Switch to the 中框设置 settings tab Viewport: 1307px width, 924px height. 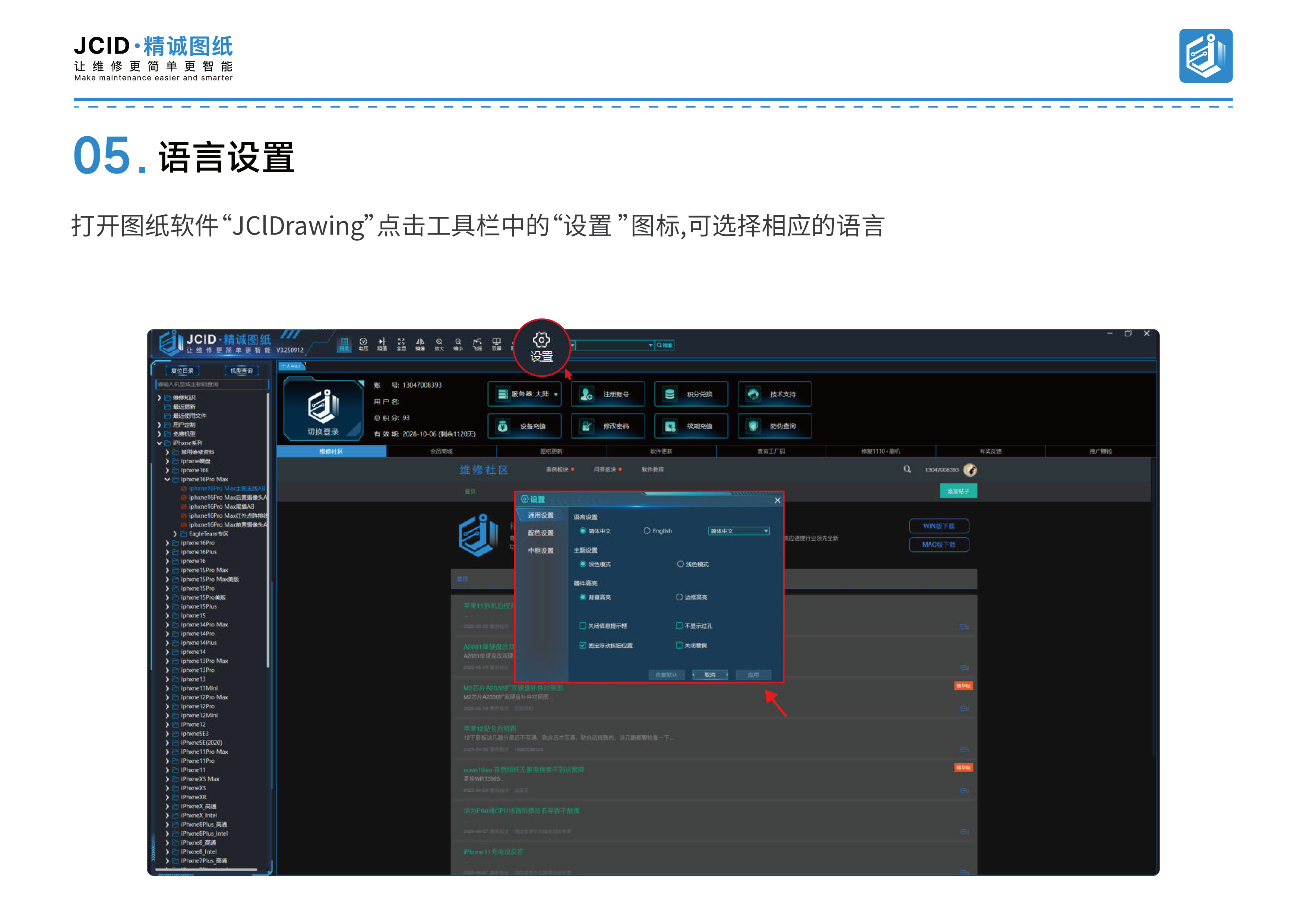(540, 551)
